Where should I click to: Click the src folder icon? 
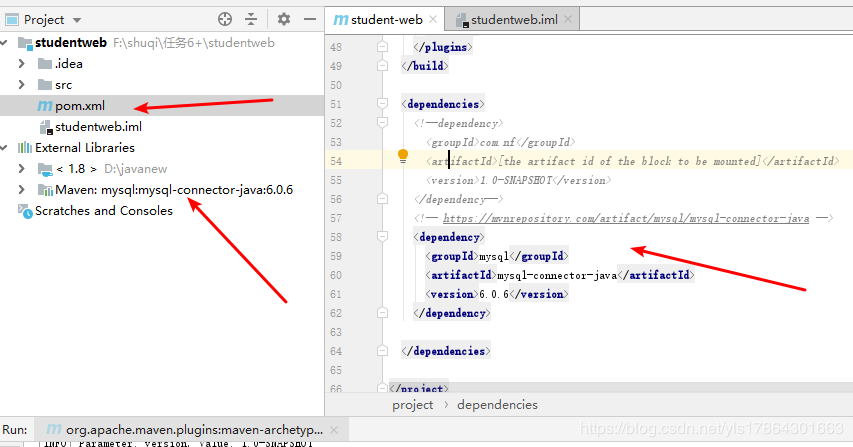45,85
